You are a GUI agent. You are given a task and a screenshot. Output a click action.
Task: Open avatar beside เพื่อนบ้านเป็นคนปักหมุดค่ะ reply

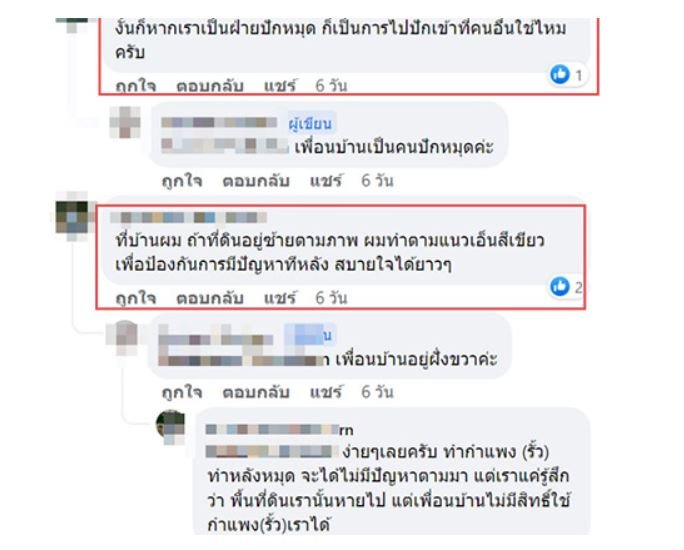click(125, 122)
